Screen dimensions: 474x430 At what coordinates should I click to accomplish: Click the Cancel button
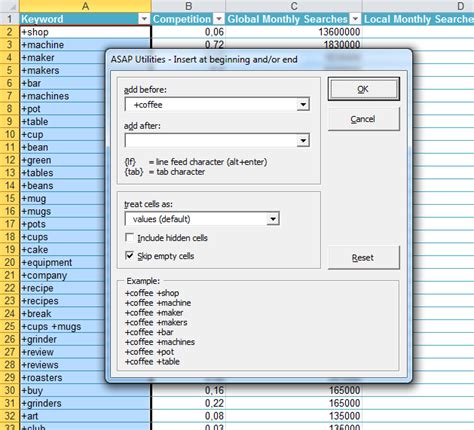pos(363,119)
